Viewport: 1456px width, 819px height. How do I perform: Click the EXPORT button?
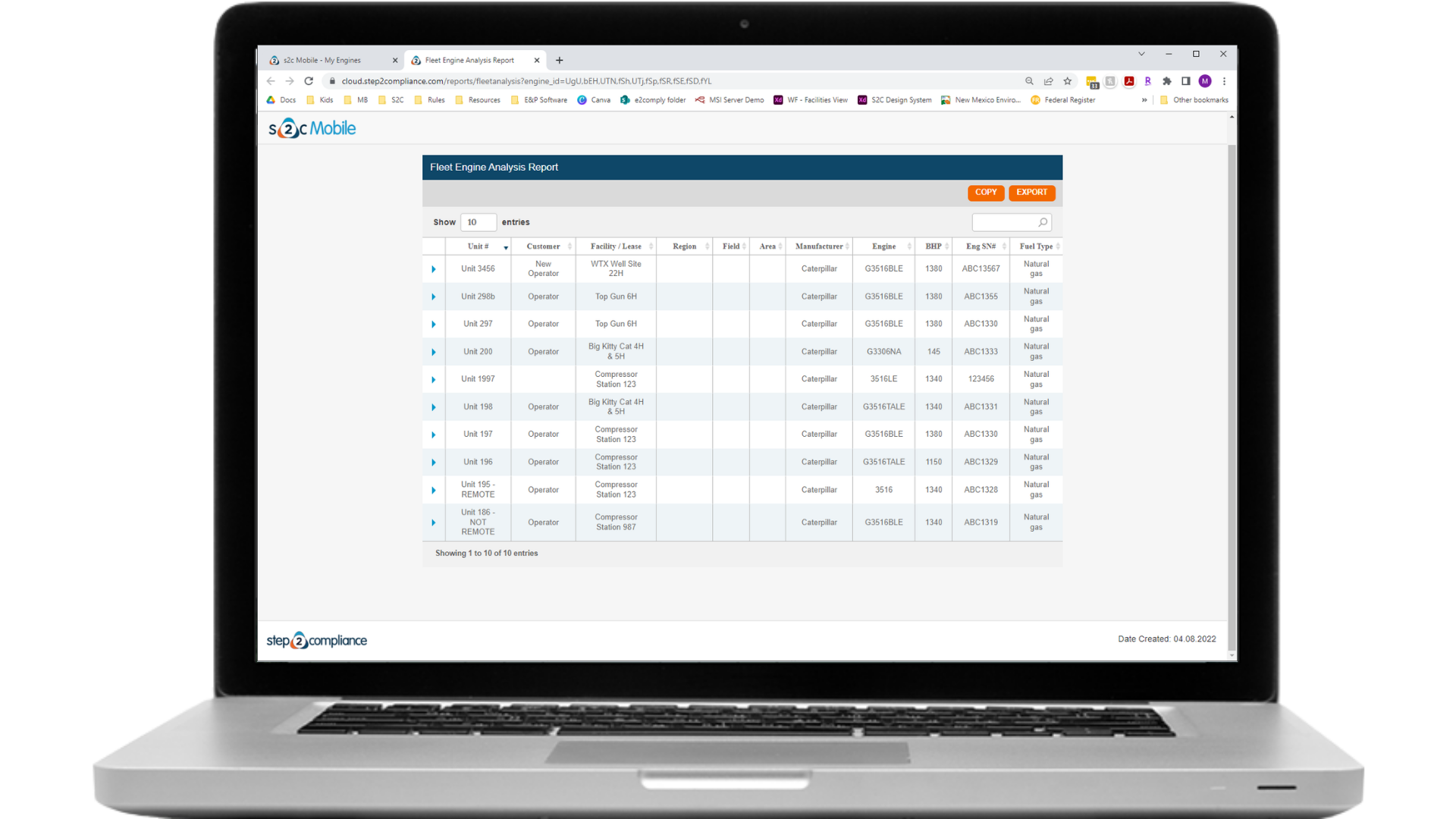pos(1031,192)
